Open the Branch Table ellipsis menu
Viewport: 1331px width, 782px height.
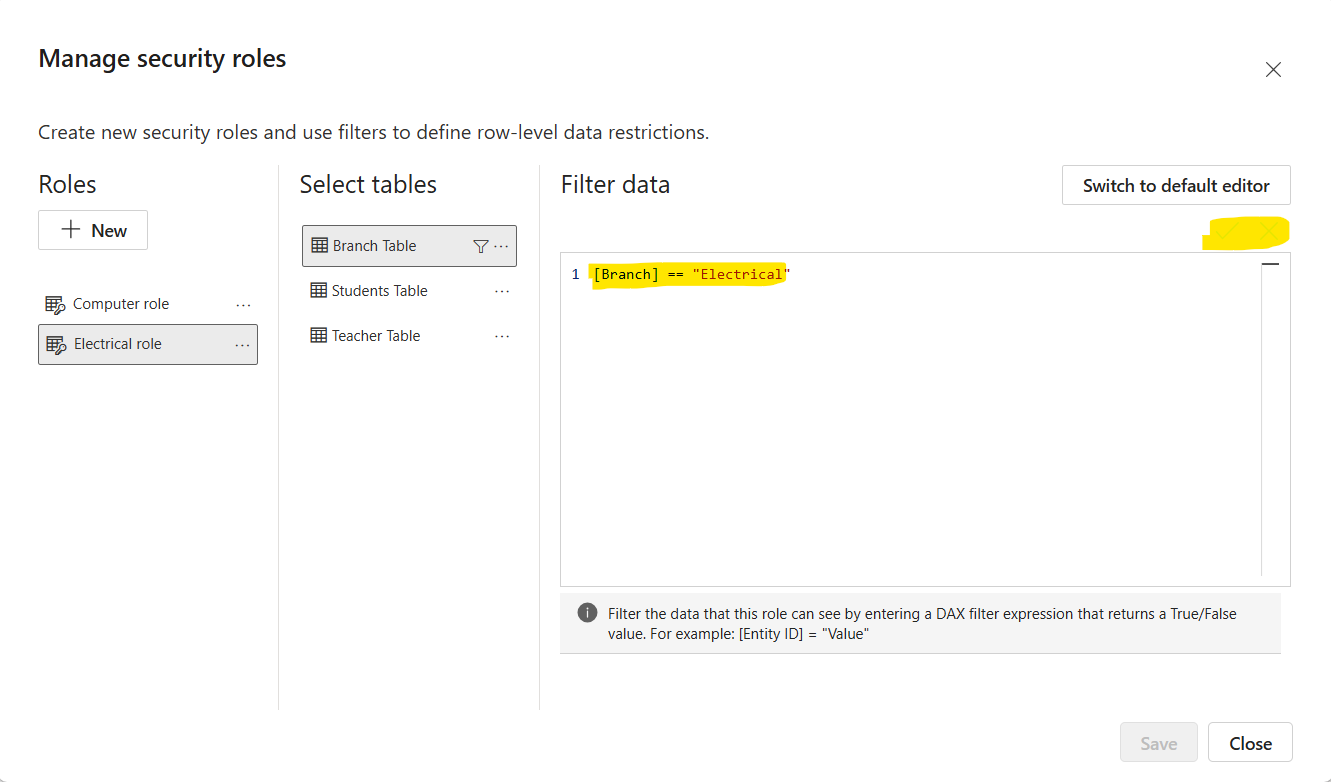[502, 246]
